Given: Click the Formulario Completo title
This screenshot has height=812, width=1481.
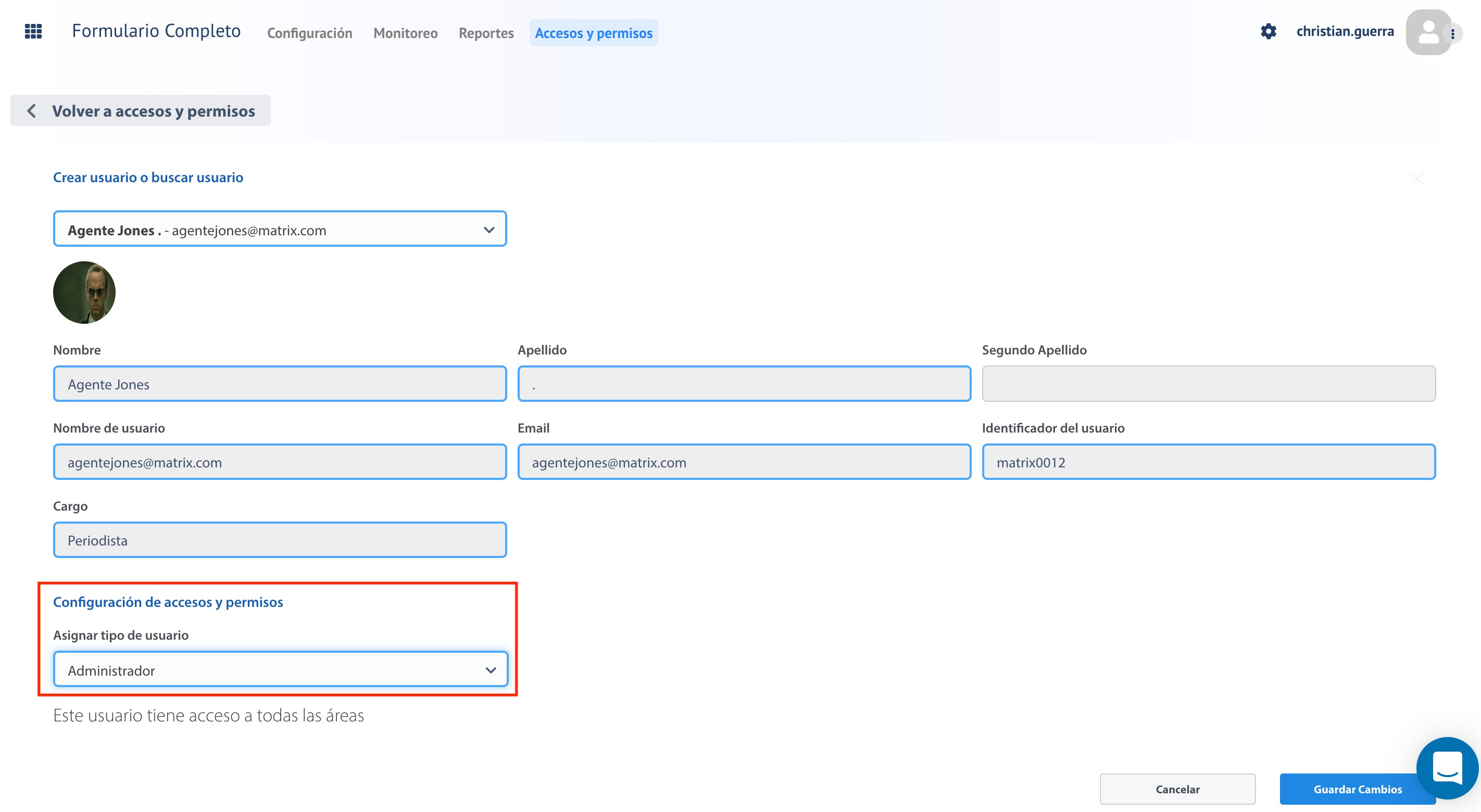Looking at the screenshot, I should (156, 31).
